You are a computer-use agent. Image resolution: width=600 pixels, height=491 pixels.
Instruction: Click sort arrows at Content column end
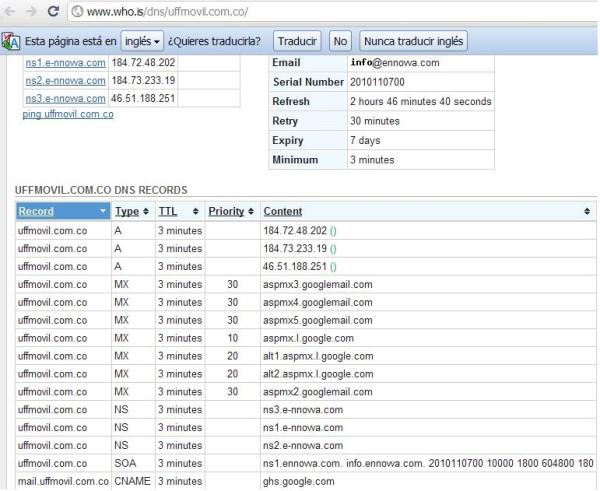(x=587, y=211)
